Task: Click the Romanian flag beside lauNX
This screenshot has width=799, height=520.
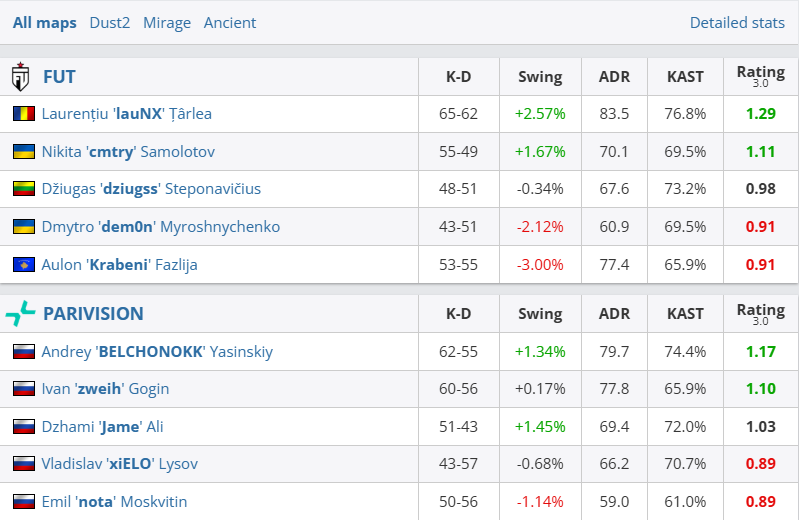Action: click(23, 114)
